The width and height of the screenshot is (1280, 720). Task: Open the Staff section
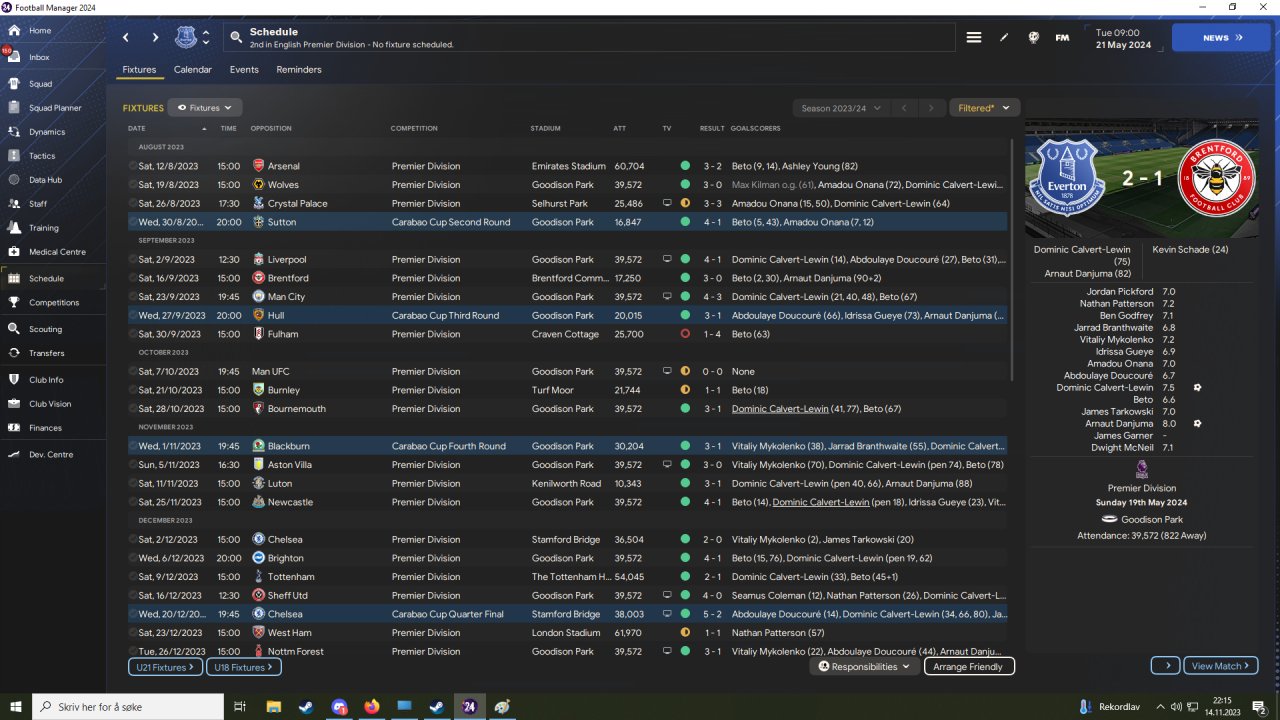pyautogui.click(x=38, y=204)
